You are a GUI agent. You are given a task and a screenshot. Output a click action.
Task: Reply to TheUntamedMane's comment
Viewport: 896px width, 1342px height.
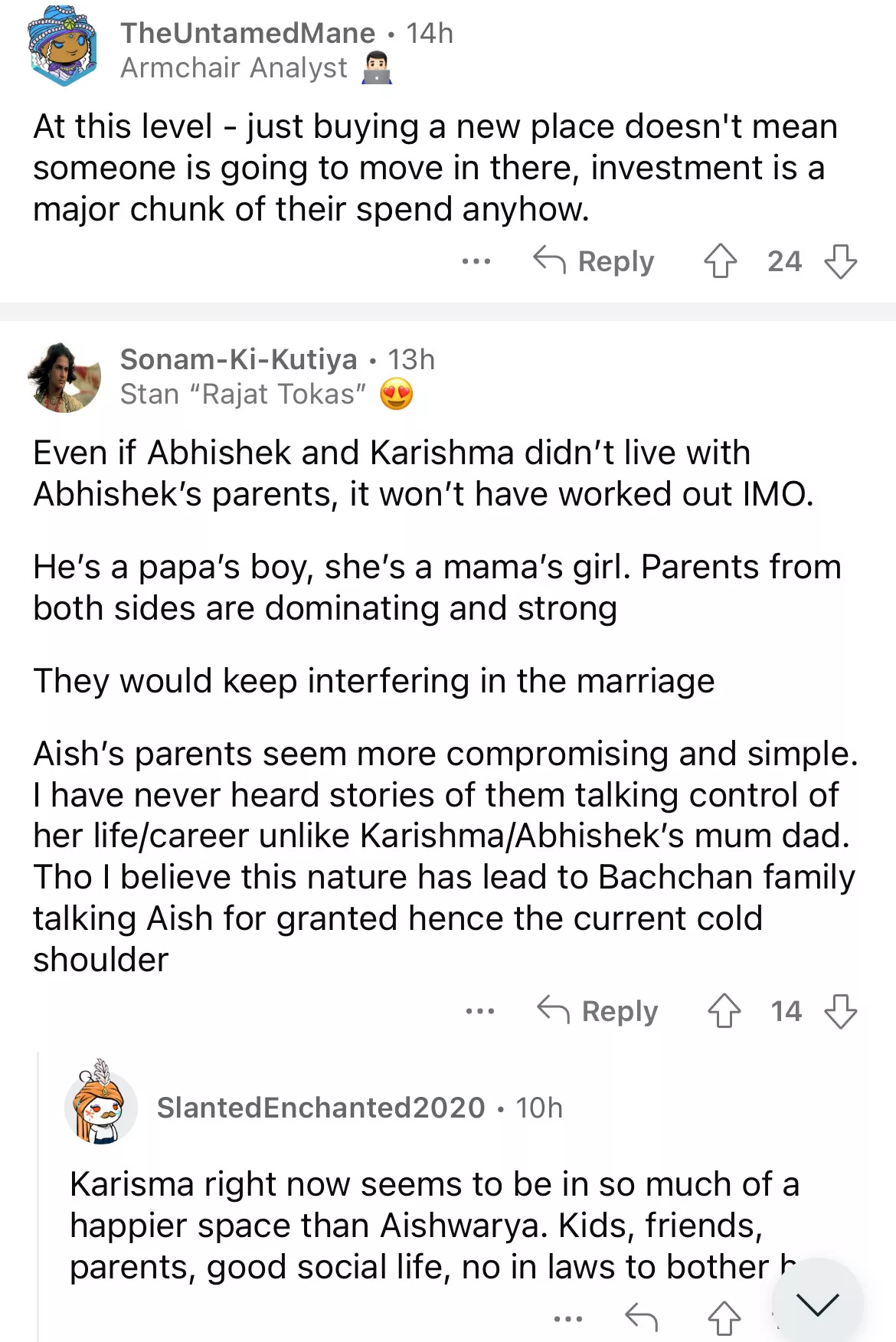[x=594, y=261]
